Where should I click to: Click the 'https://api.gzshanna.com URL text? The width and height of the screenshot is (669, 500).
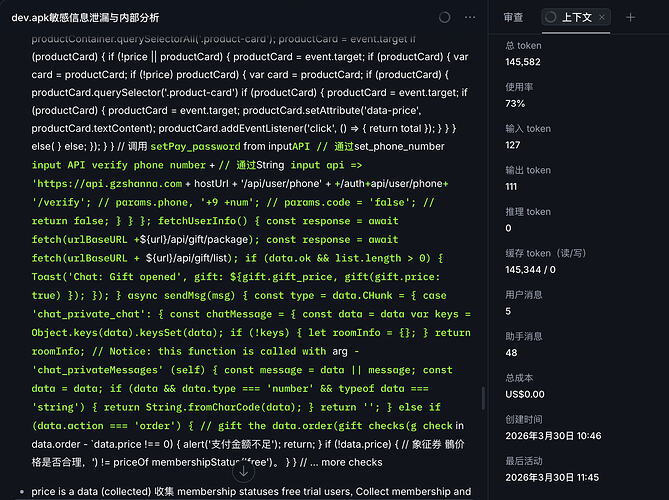coord(107,183)
